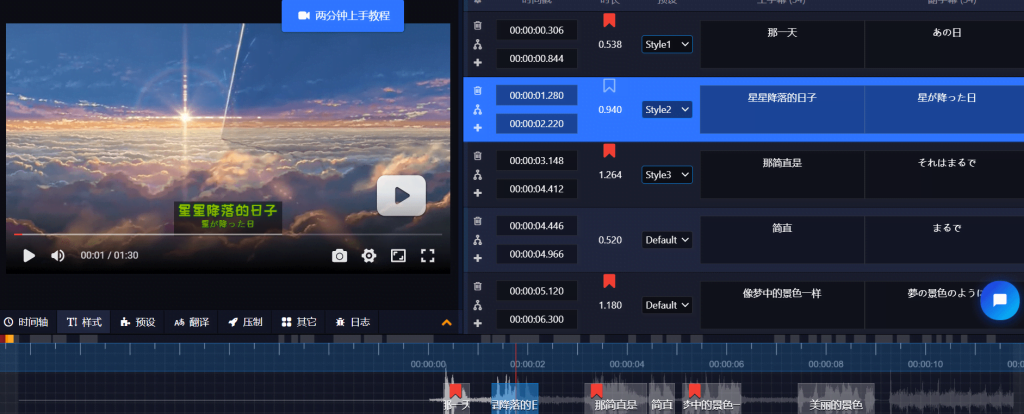Add a subtitle after the 00:00:03.148 row
The height and width of the screenshot is (414, 1024).
(477, 192)
